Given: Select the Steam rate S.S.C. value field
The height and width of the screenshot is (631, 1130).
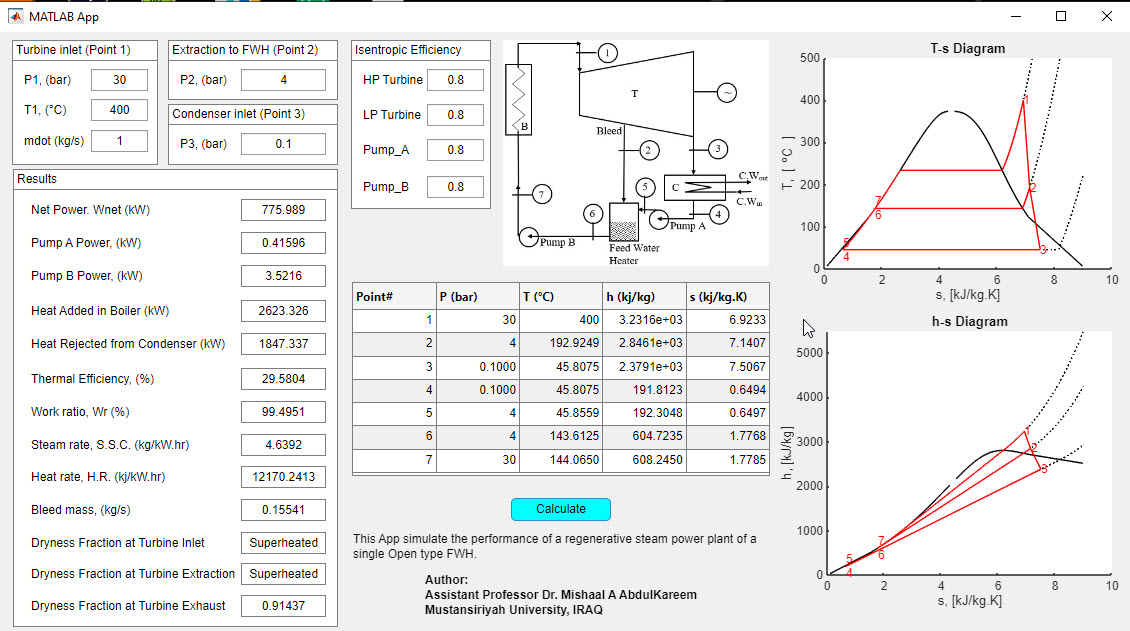Looking at the screenshot, I should tap(283, 445).
